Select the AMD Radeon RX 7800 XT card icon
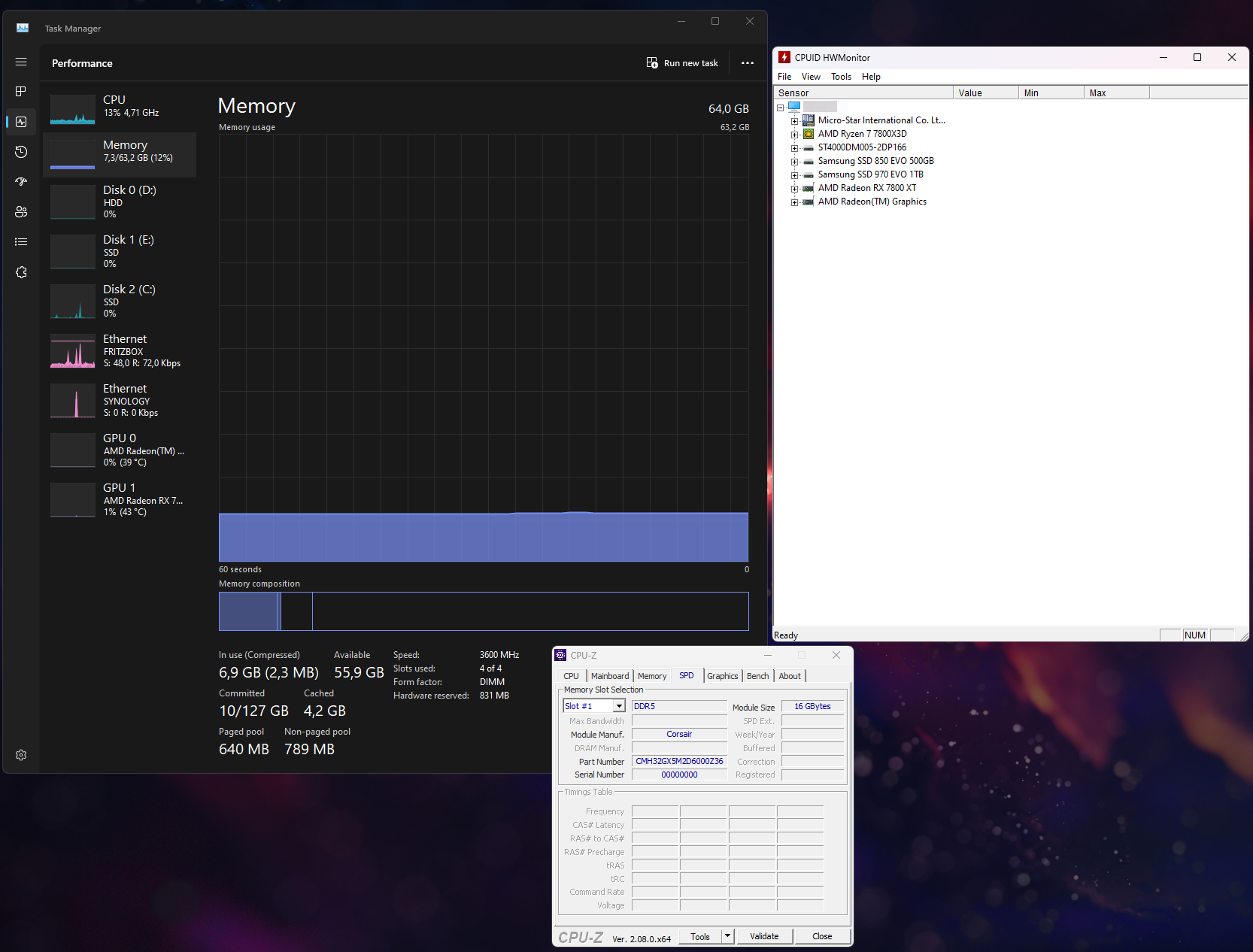The width and height of the screenshot is (1253, 952). (x=809, y=188)
